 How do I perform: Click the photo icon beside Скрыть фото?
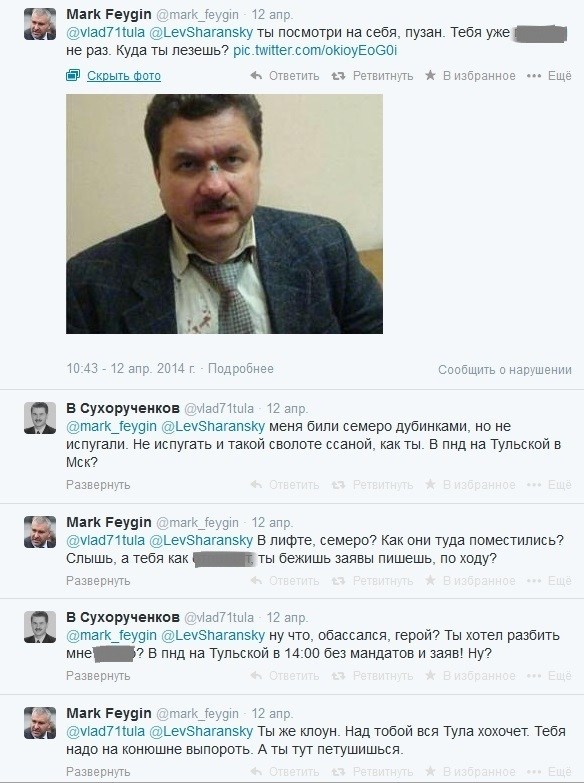[x=73, y=76]
